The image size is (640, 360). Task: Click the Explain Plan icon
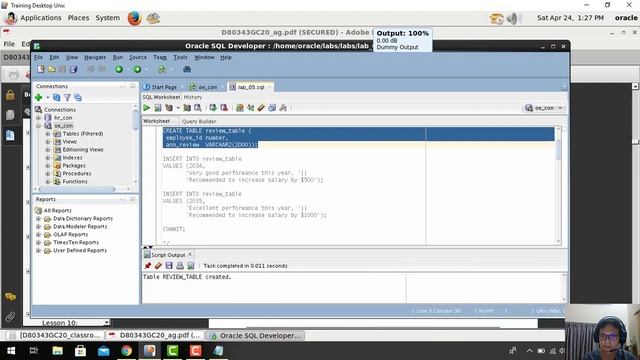[169, 108]
